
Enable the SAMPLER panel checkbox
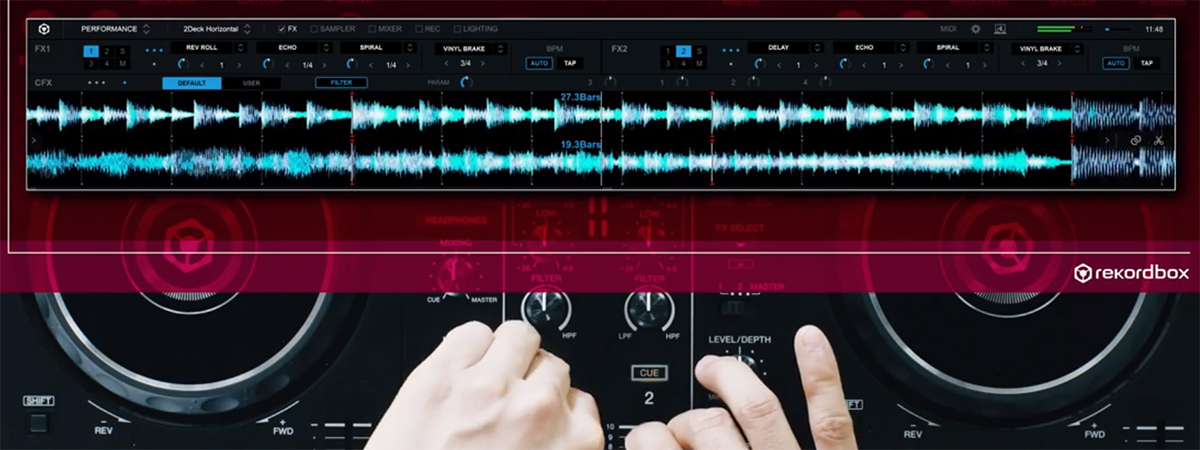coord(314,29)
